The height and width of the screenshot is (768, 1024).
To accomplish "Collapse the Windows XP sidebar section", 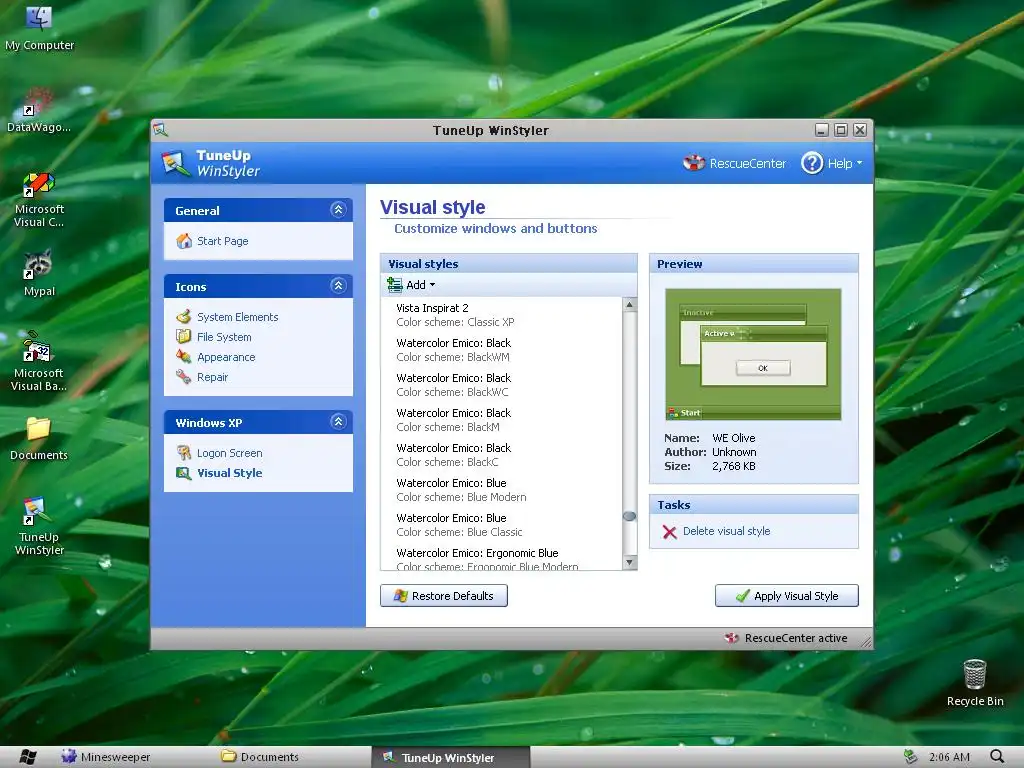I will (338, 421).
